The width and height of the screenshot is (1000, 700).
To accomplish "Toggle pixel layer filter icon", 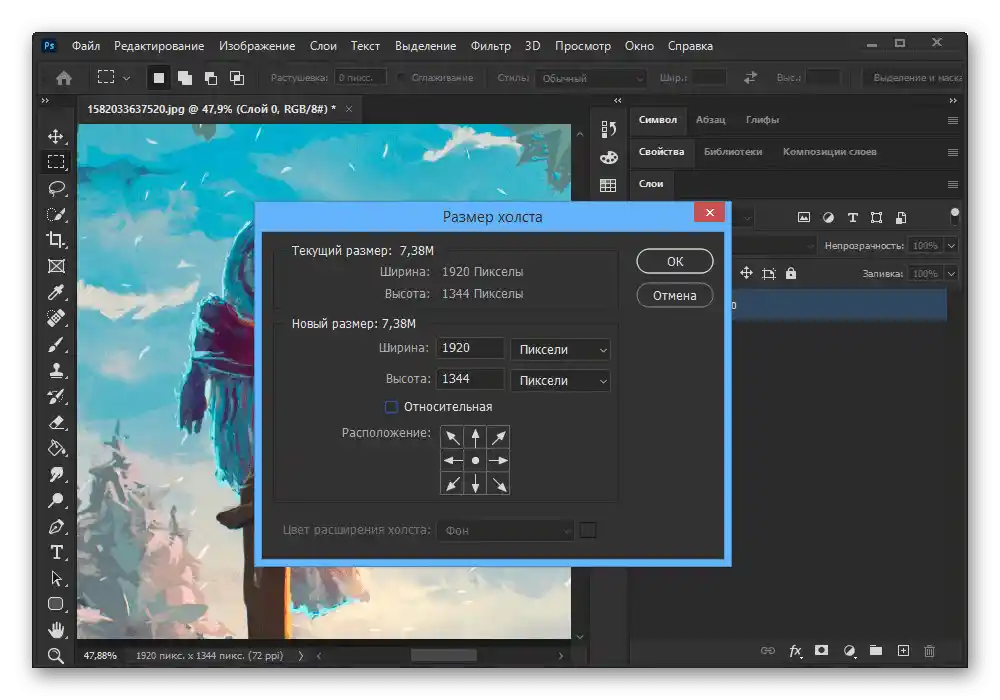I will click(x=804, y=217).
